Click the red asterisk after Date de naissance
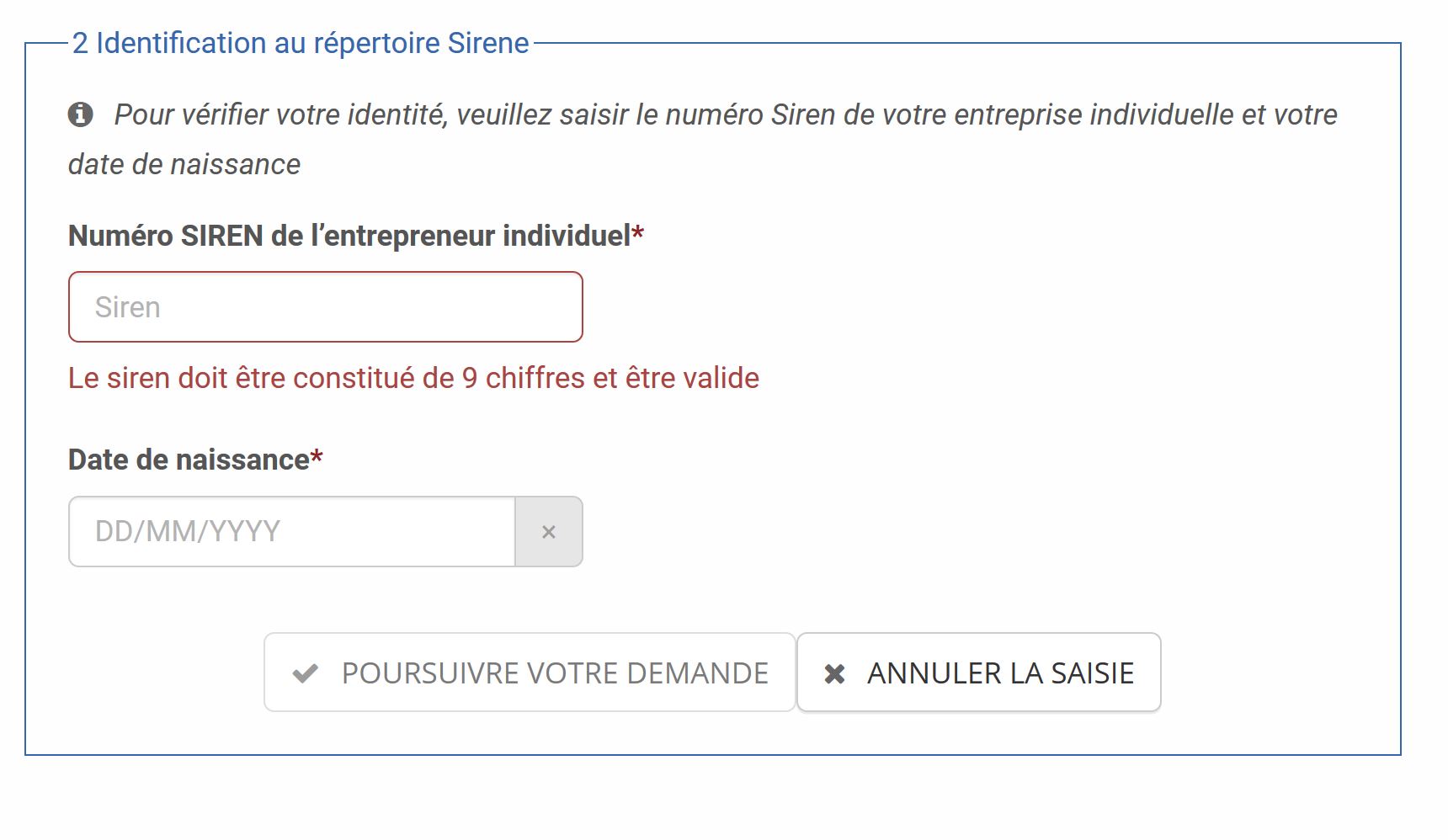The image size is (1448, 840). pos(317,458)
